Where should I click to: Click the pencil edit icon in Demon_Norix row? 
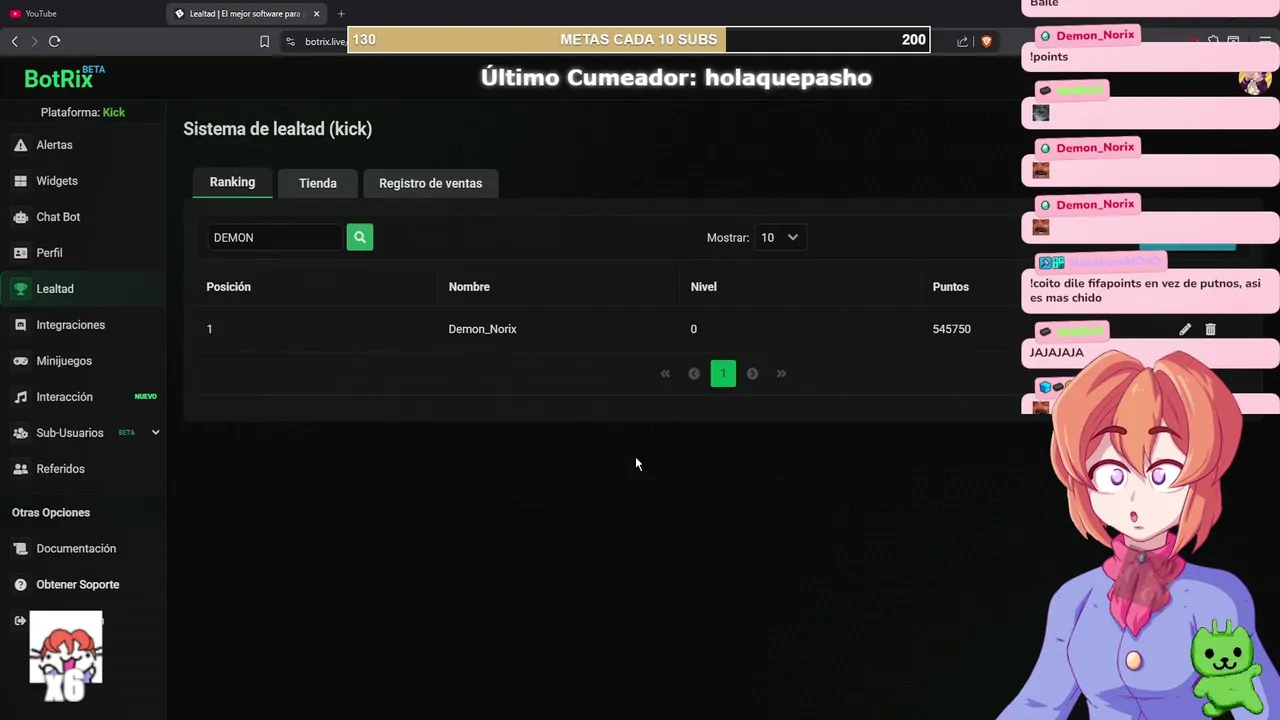click(1185, 329)
